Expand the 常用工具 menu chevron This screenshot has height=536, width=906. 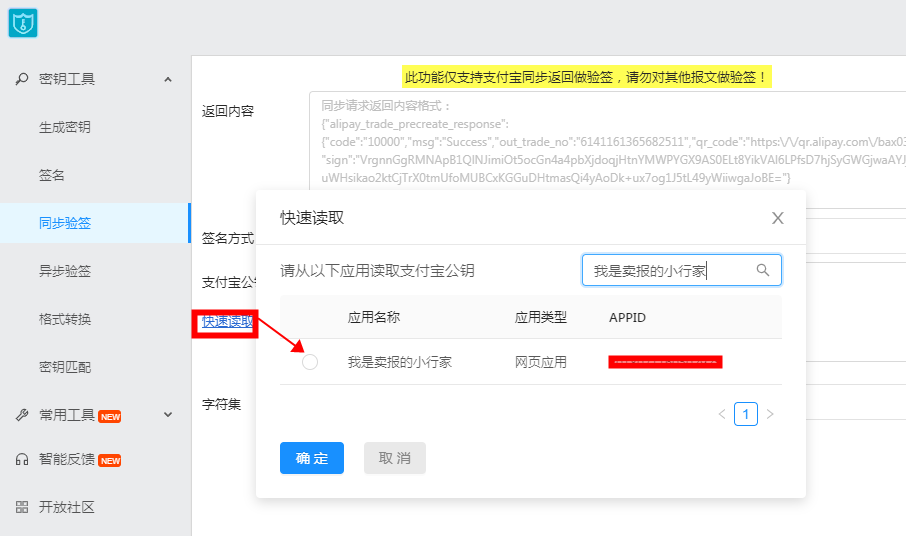coord(168,415)
